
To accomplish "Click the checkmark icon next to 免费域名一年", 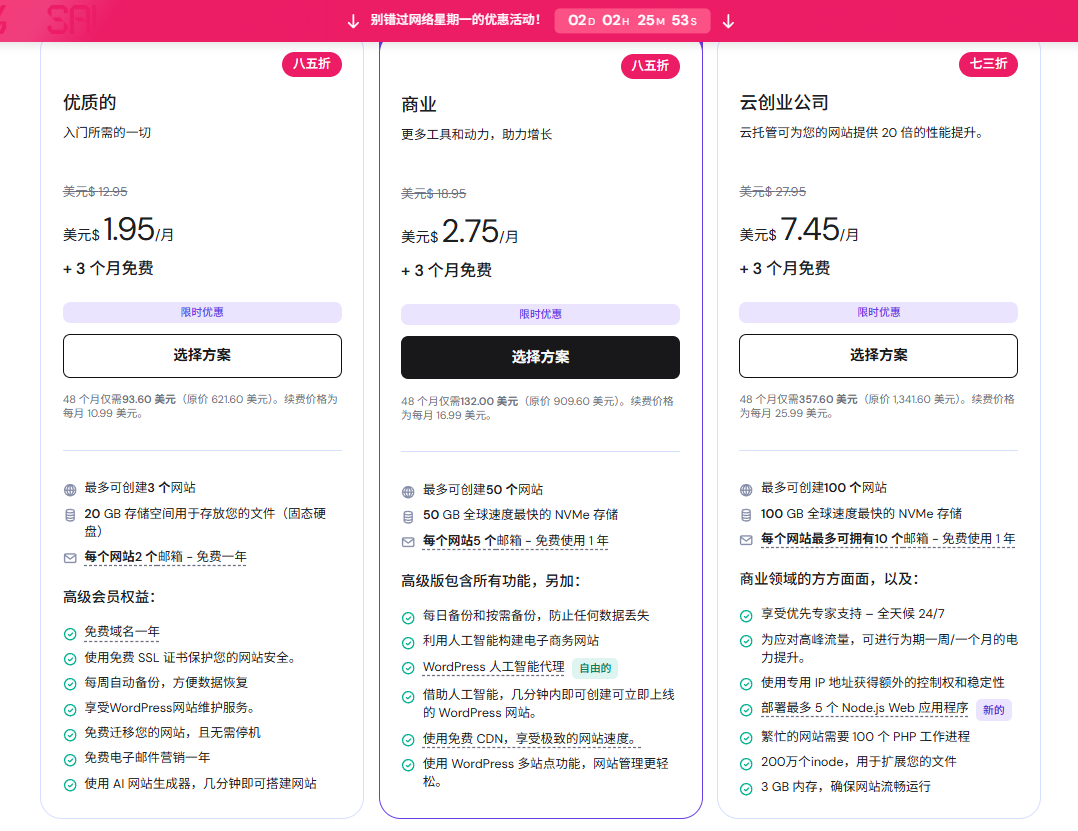I will point(70,634).
